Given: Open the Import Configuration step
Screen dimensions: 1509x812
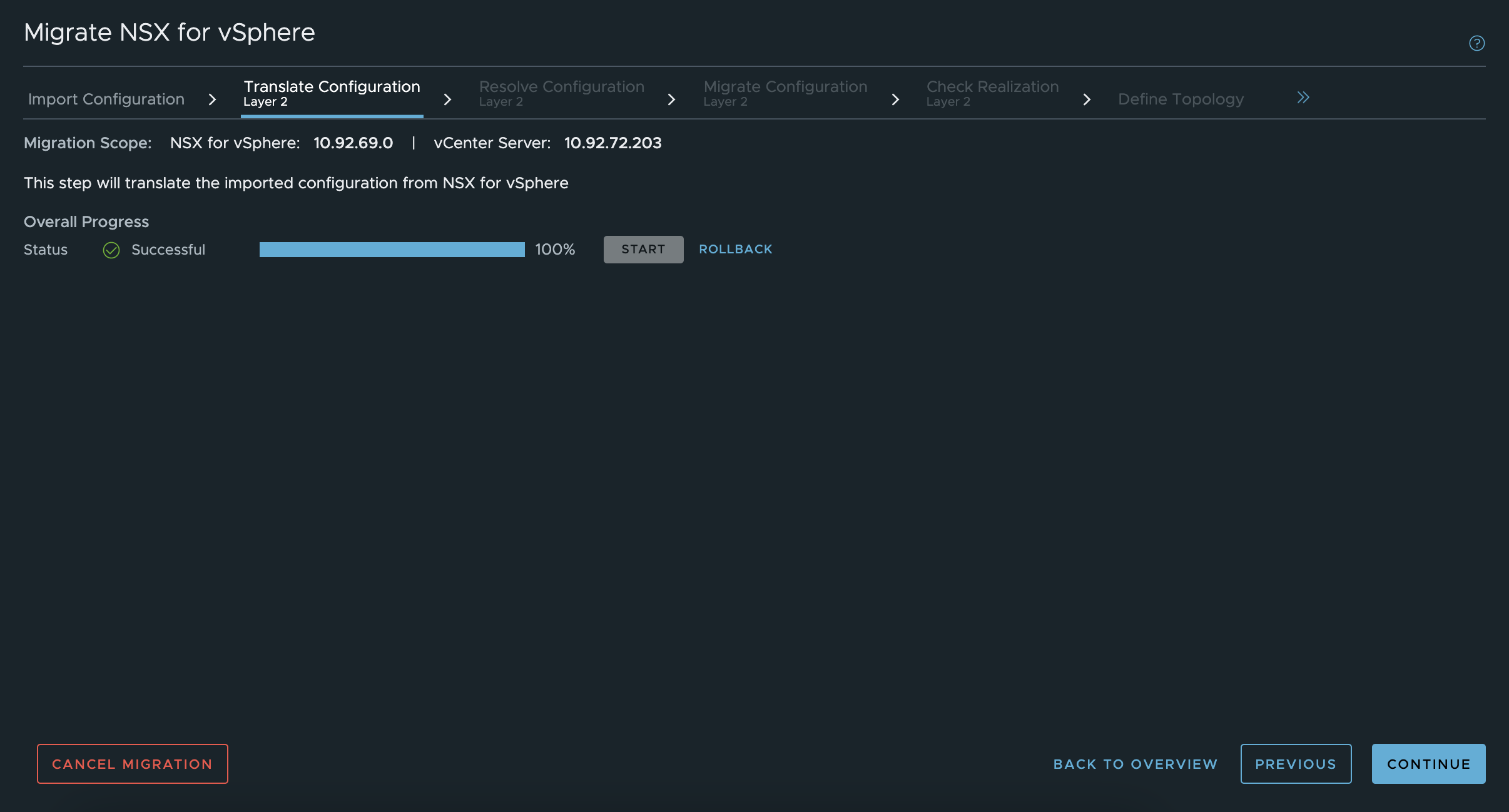Looking at the screenshot, I should 106,99.
